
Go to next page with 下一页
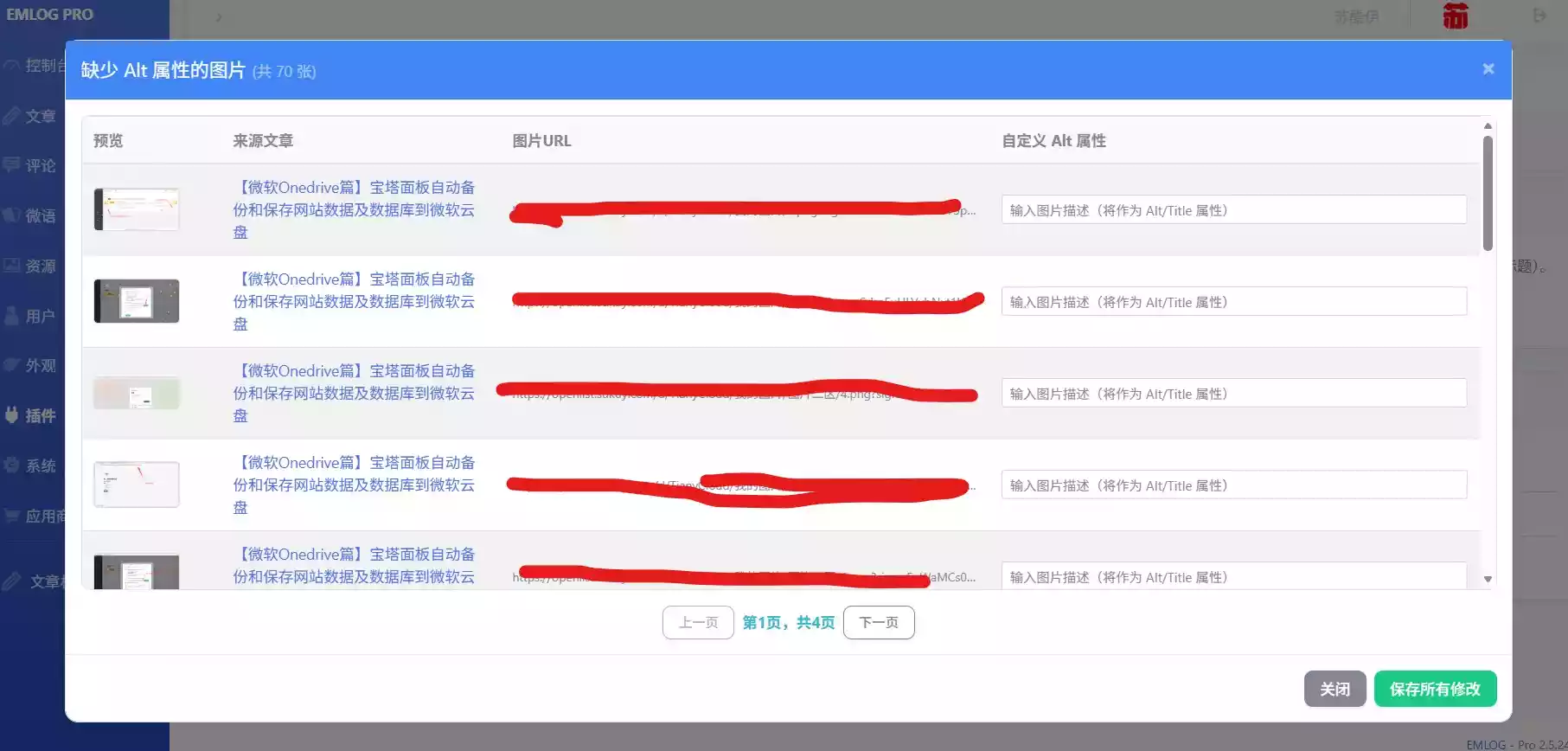pyautogui.click(x=879, y=622)
